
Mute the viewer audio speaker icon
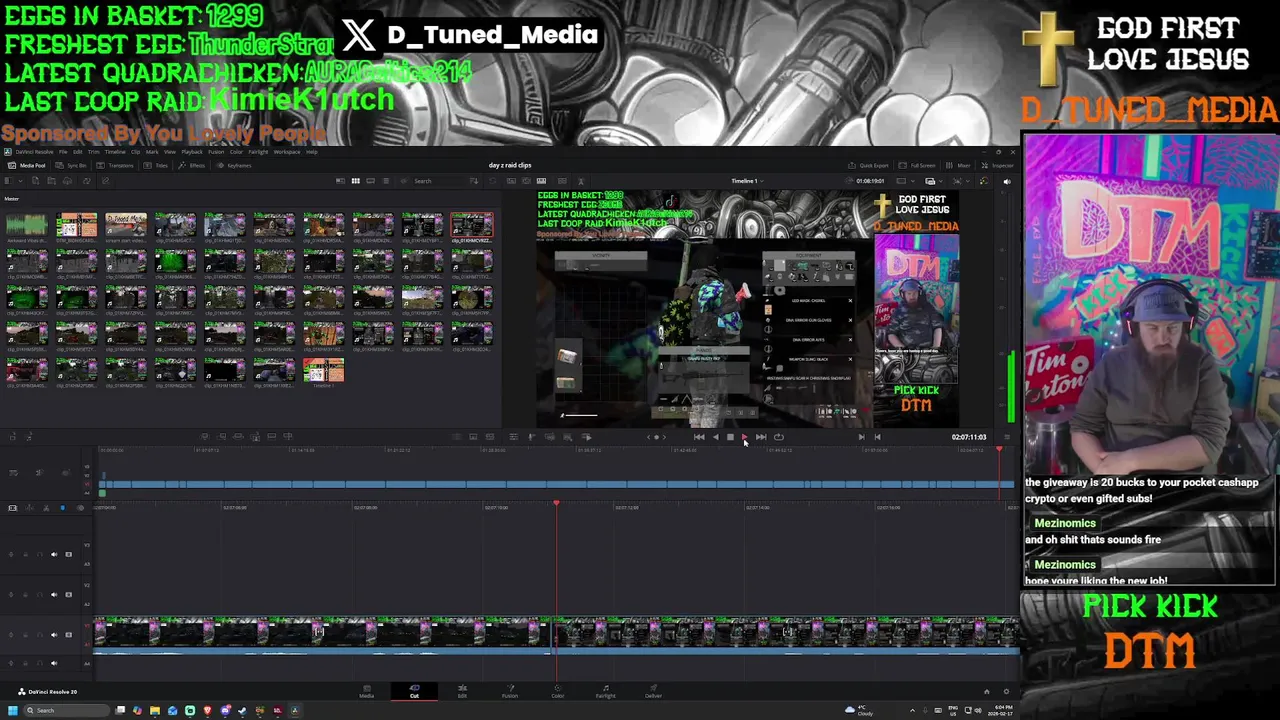(x=1007, y=181)
